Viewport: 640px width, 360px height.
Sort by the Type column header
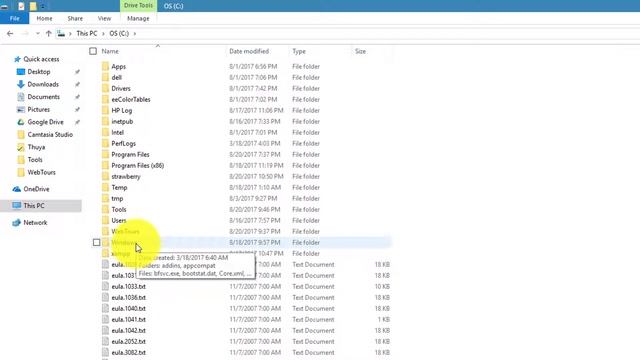coord(299,51)
